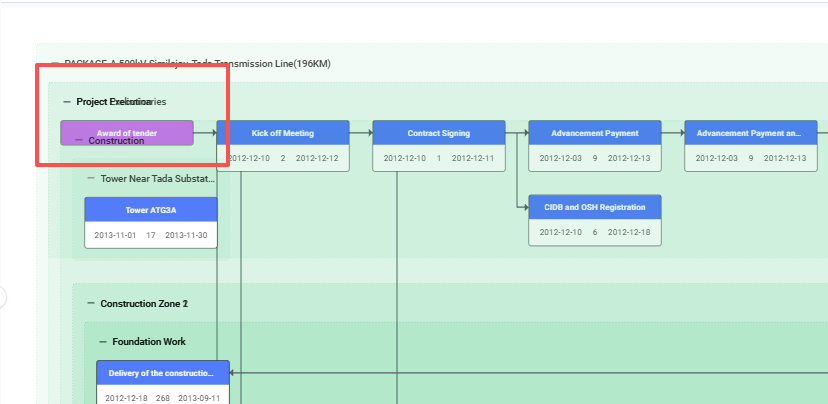
Task: Select CIDB and OSH Registration task
Action: coord(594,207)
